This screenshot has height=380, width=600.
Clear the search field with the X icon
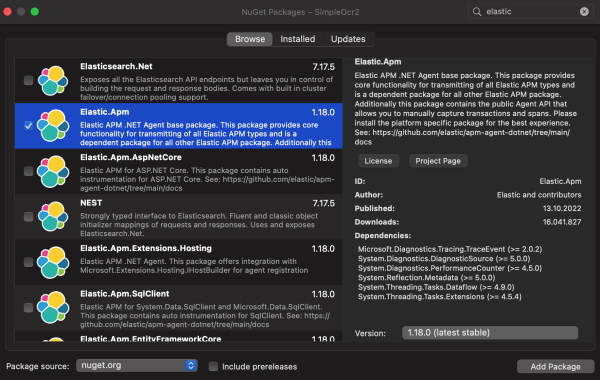pos(584,11)
